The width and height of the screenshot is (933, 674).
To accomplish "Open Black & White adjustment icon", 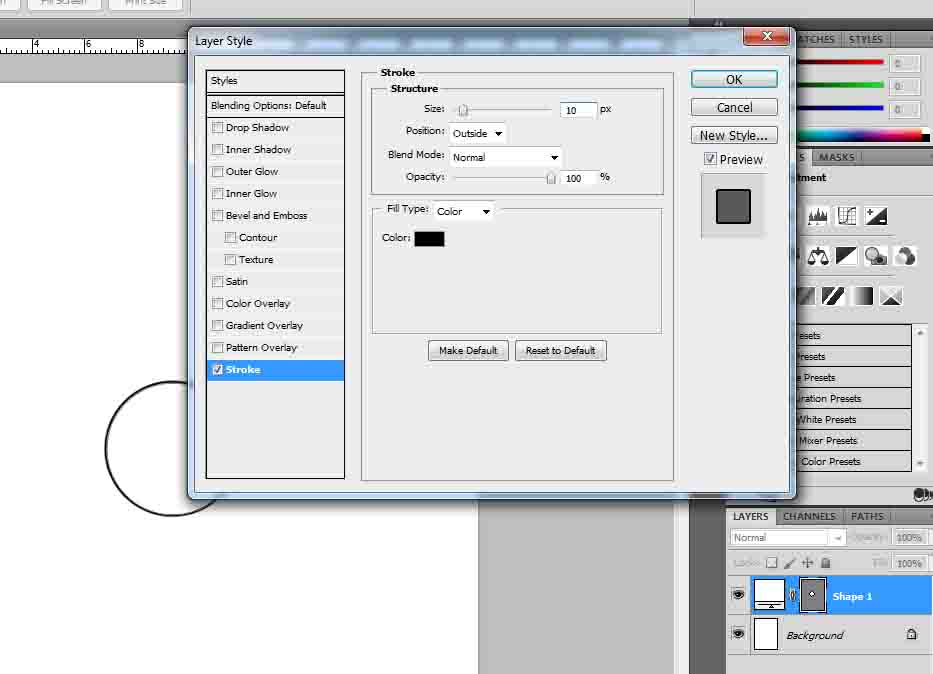I will tap(846, 256).
